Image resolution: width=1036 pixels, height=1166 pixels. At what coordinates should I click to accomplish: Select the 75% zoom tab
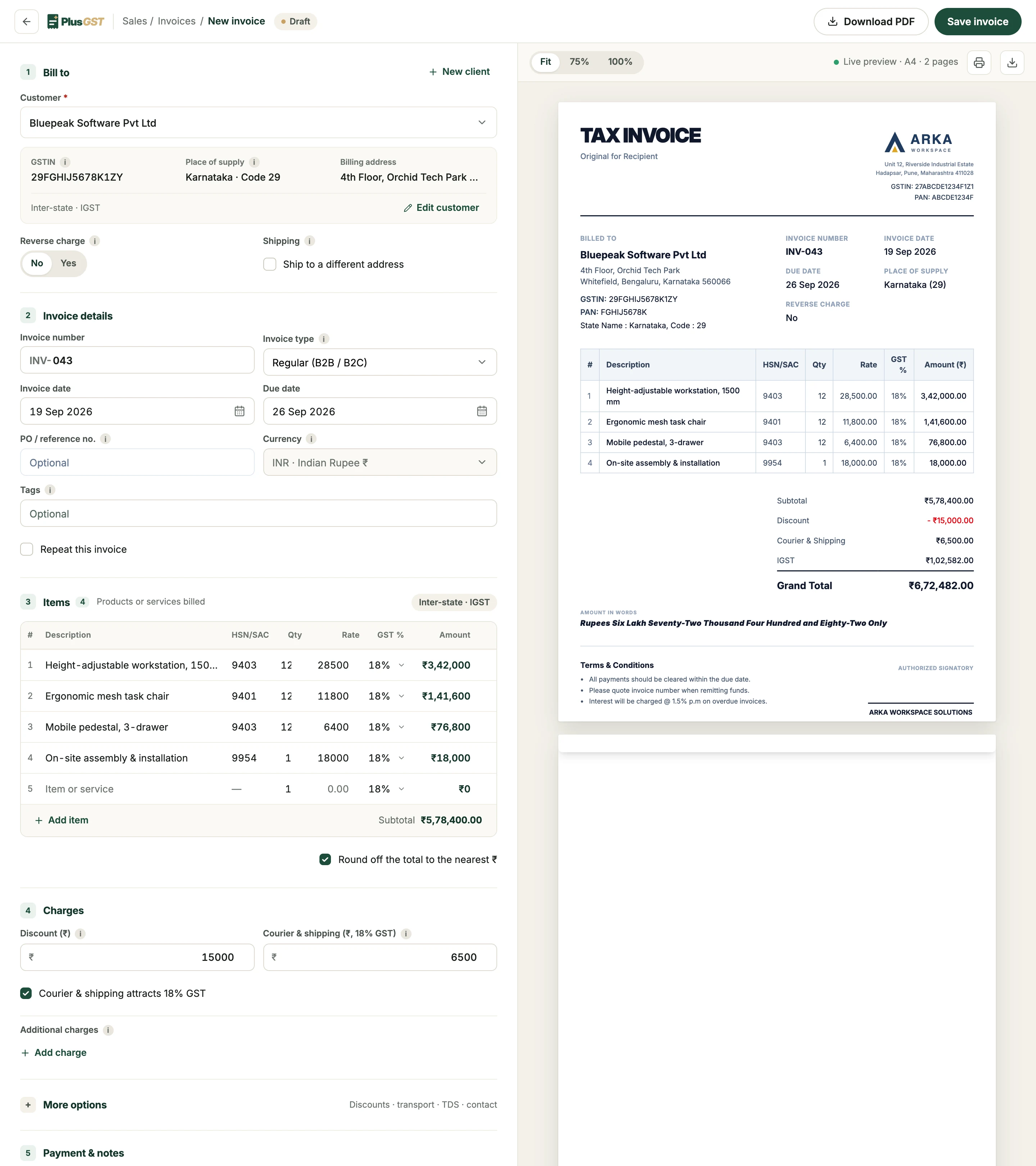(579, 62)
